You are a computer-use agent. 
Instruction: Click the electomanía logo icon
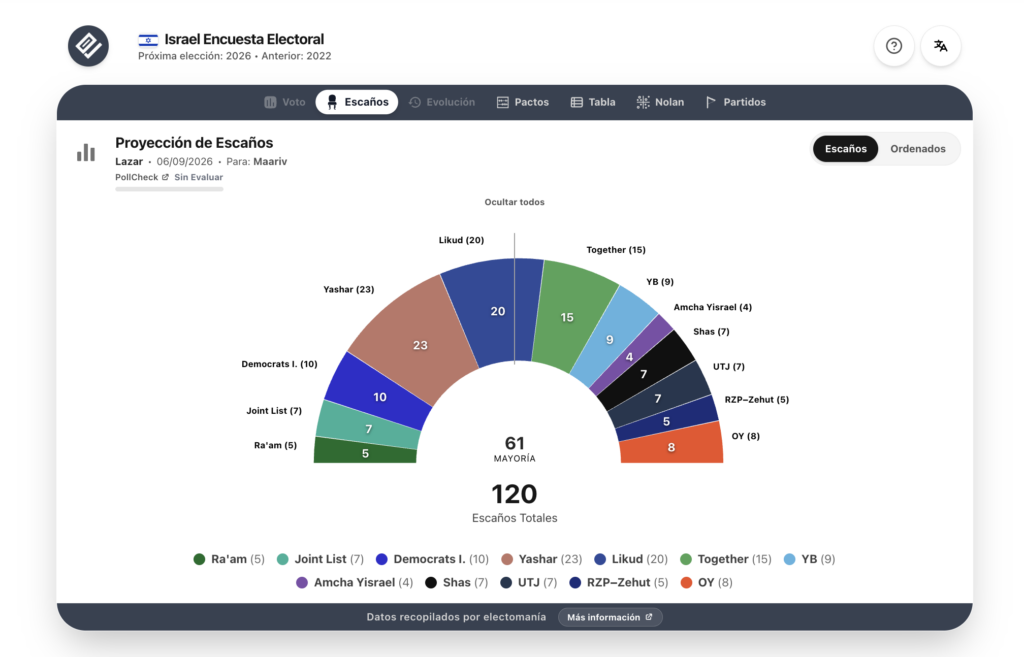(x=88, y=46)
